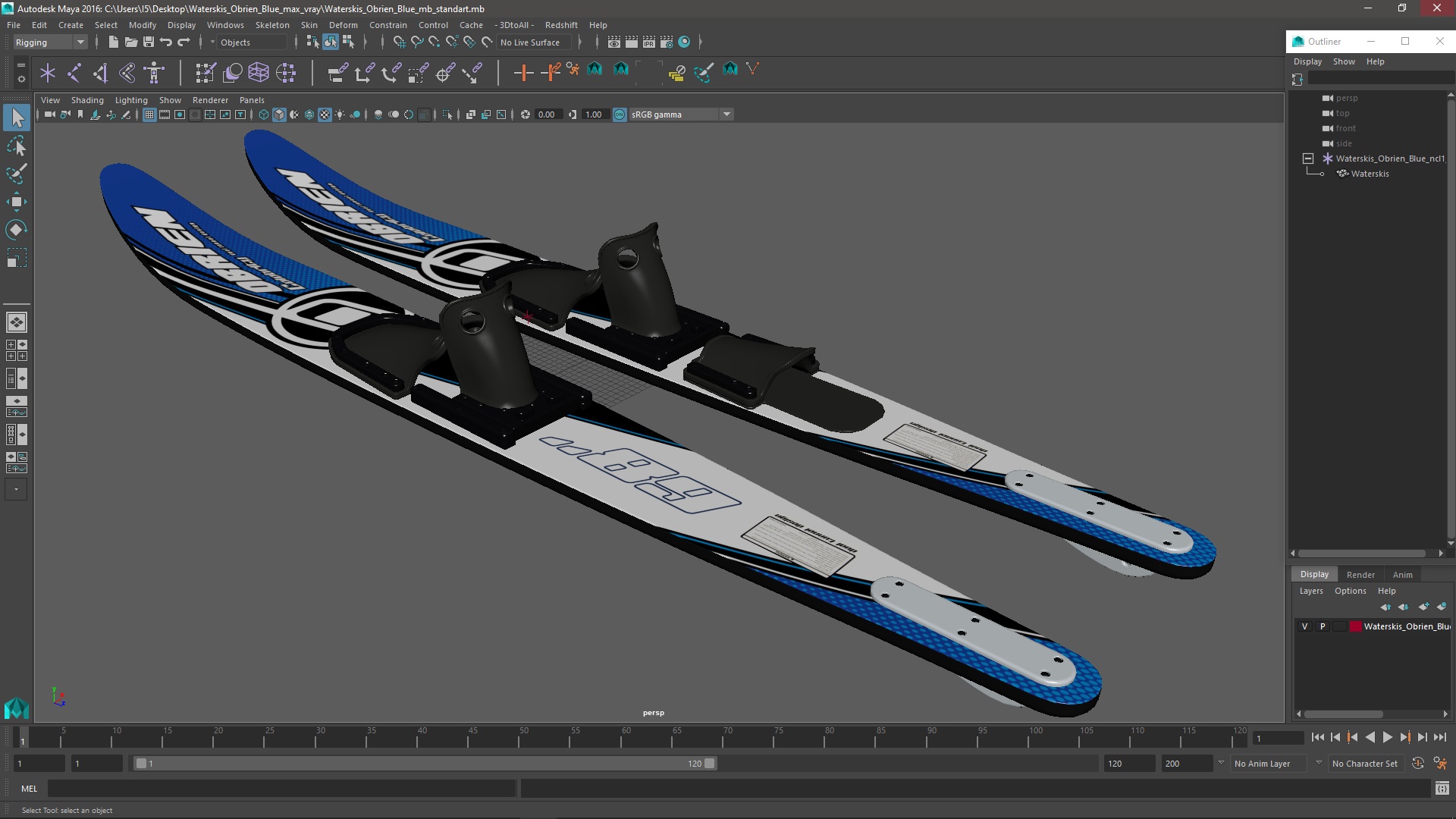Open the Deform menu
1456x819 pixels.
pyautogui.click(x=343, y=25)
